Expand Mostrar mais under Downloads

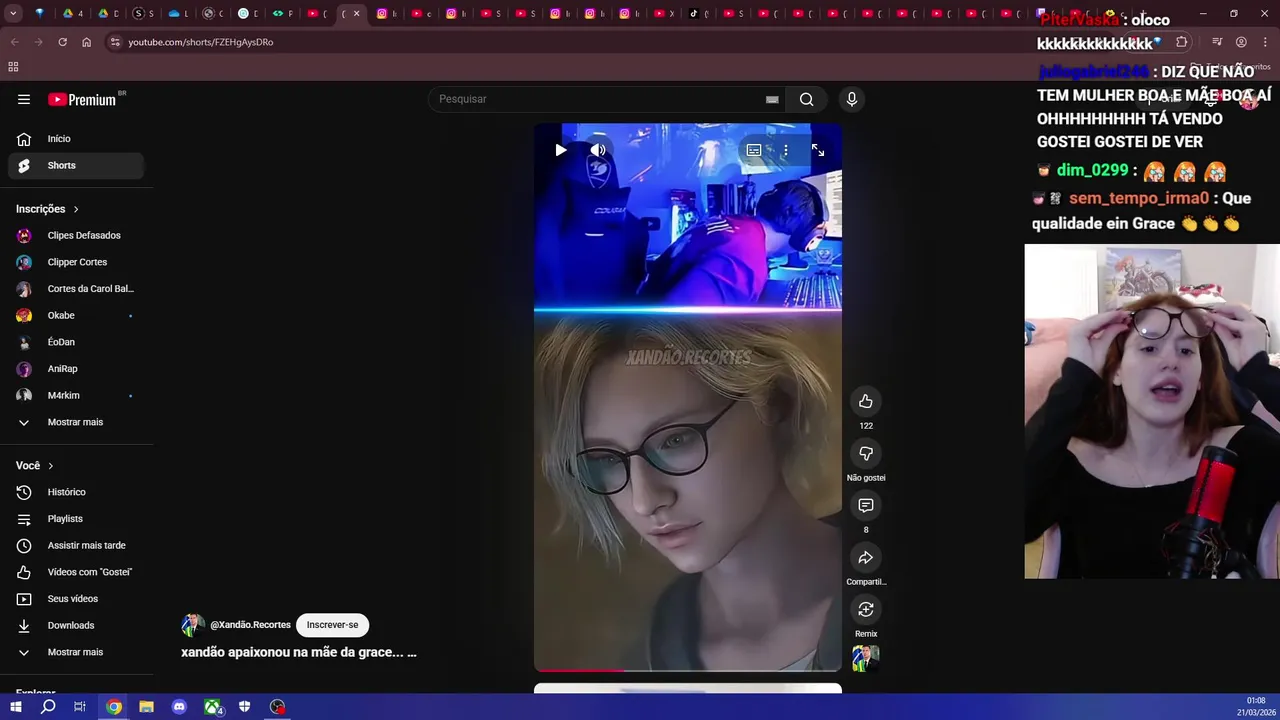[76, 652]
